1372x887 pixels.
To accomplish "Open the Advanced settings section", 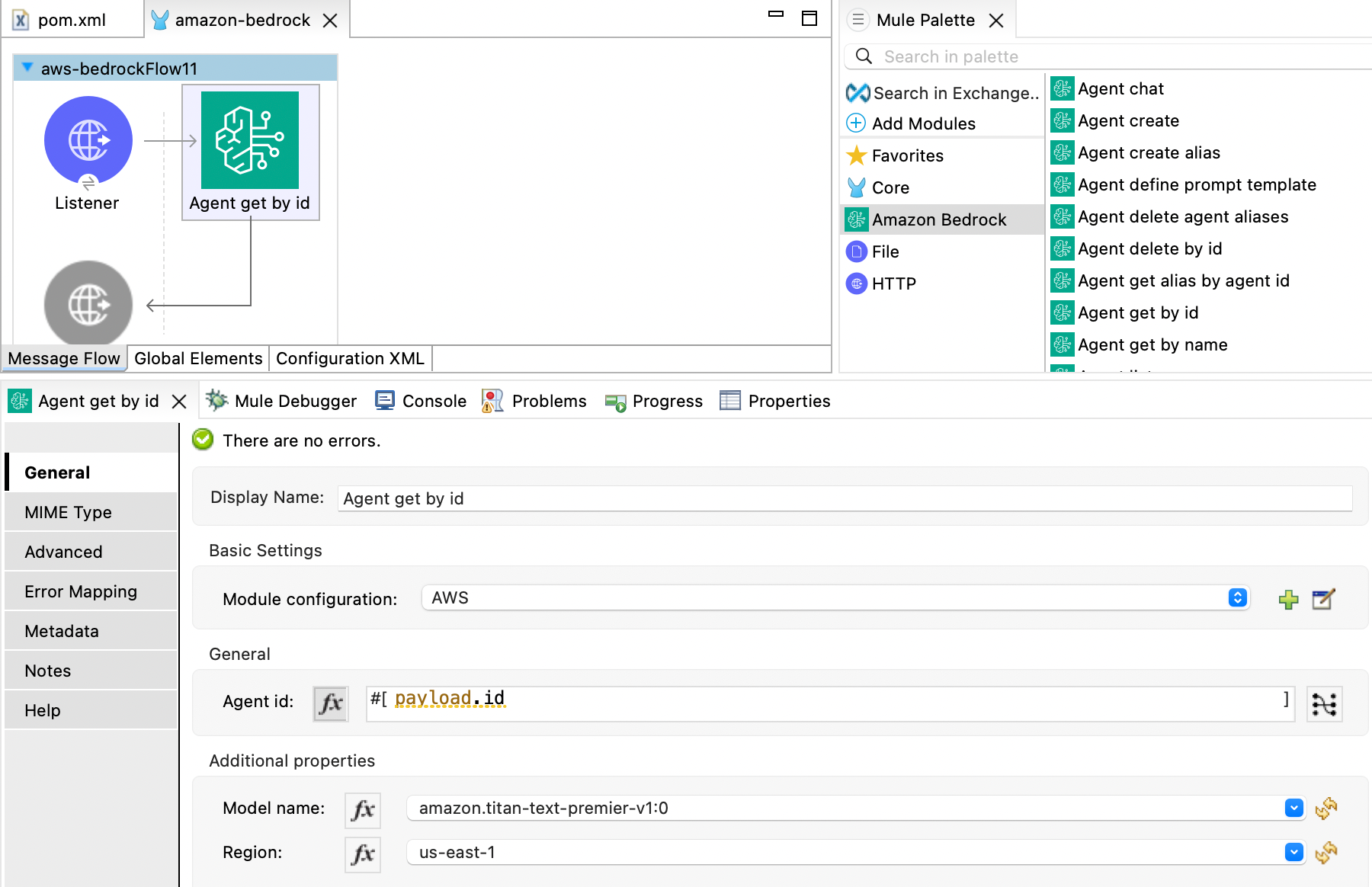I will click(x=91, y=552).
